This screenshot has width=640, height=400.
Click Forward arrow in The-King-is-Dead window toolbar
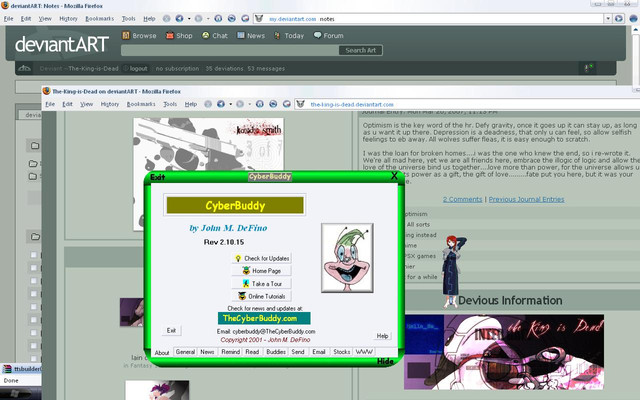point(240,104)
